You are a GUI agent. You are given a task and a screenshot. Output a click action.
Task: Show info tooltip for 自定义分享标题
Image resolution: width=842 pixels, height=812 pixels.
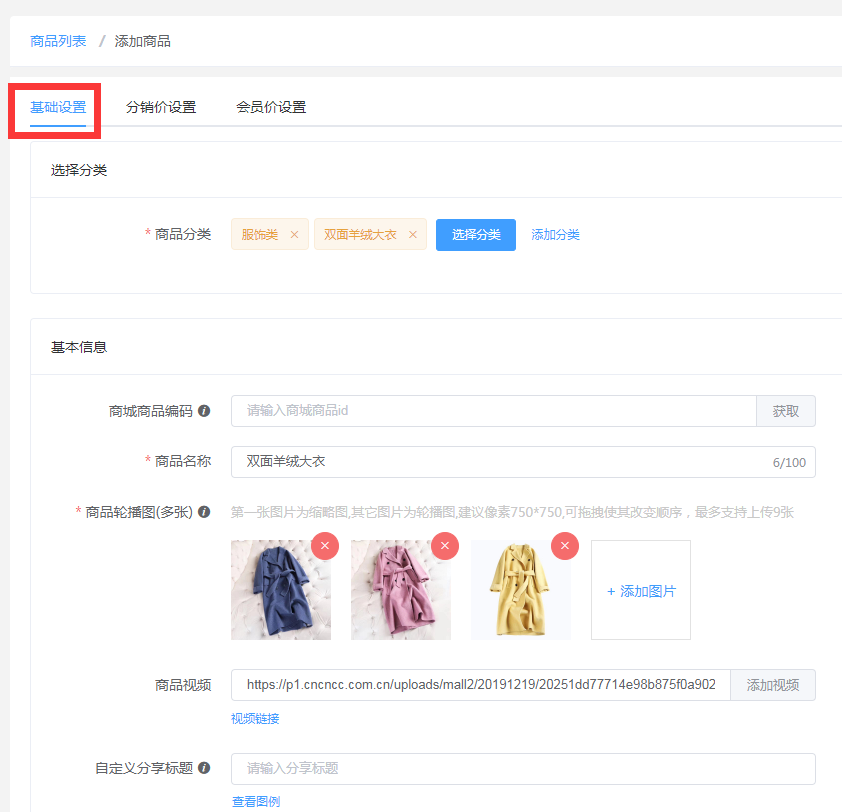(x=204, y=768)
